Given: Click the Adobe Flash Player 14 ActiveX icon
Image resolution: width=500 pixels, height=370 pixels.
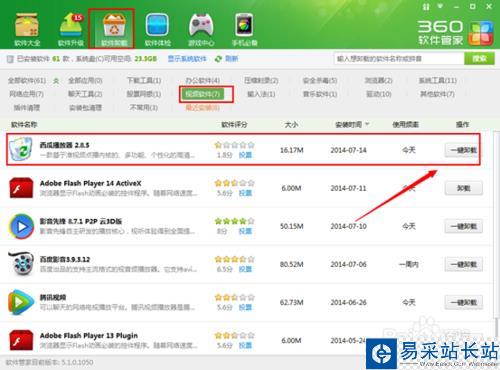Looking at the screenshot, I should click(x=21, y=188).
